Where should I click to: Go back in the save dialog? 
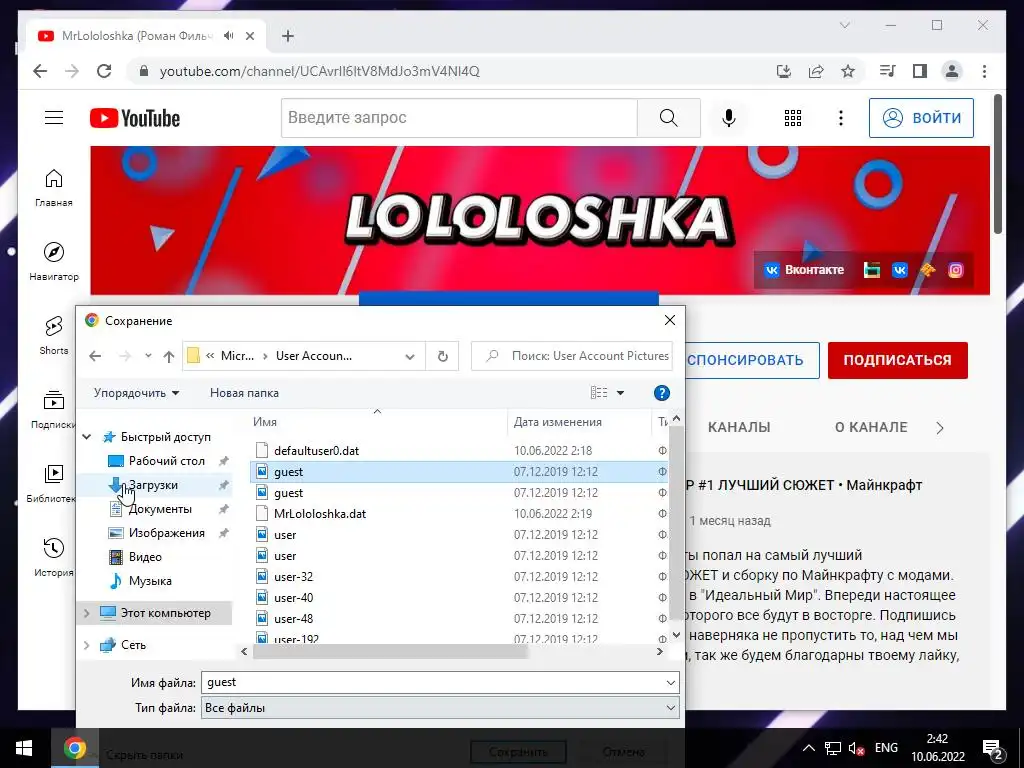[95, 356]
